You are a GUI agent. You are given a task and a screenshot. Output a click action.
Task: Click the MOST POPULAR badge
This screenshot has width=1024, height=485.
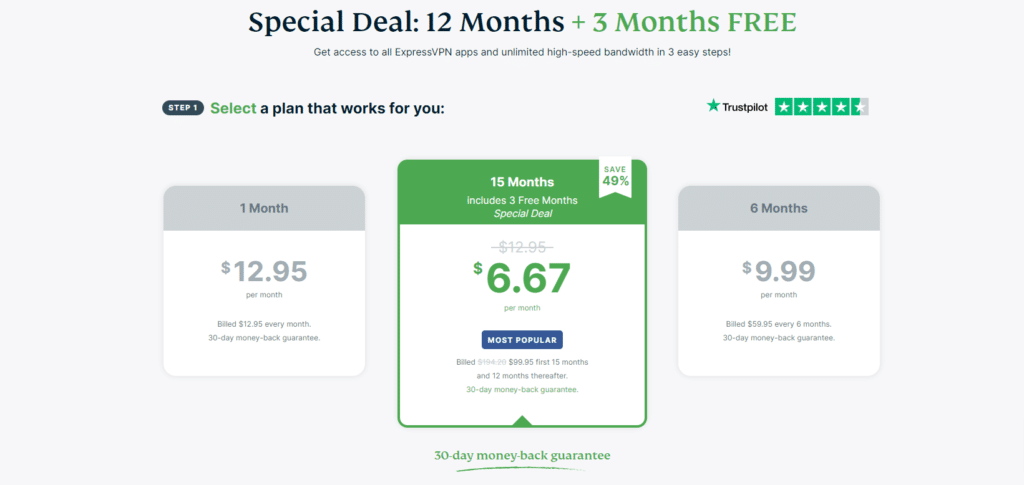(x=522, y=340)
